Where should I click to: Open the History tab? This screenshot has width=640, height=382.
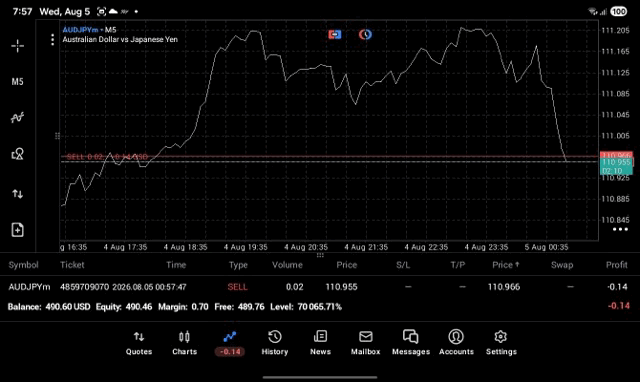[275, 343]
